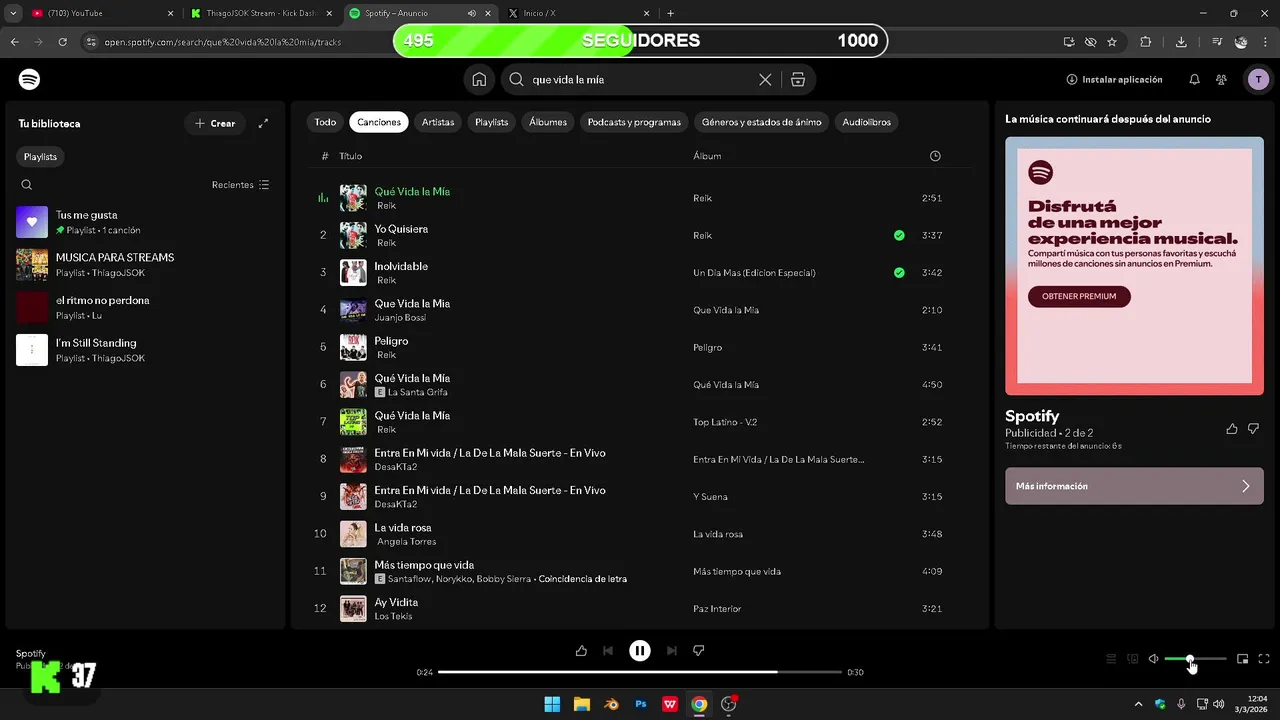Open File Explorer from taskbar
The height and width of the screenshot is (720, 1280).
pyautogui.click(x=581, y=704)
